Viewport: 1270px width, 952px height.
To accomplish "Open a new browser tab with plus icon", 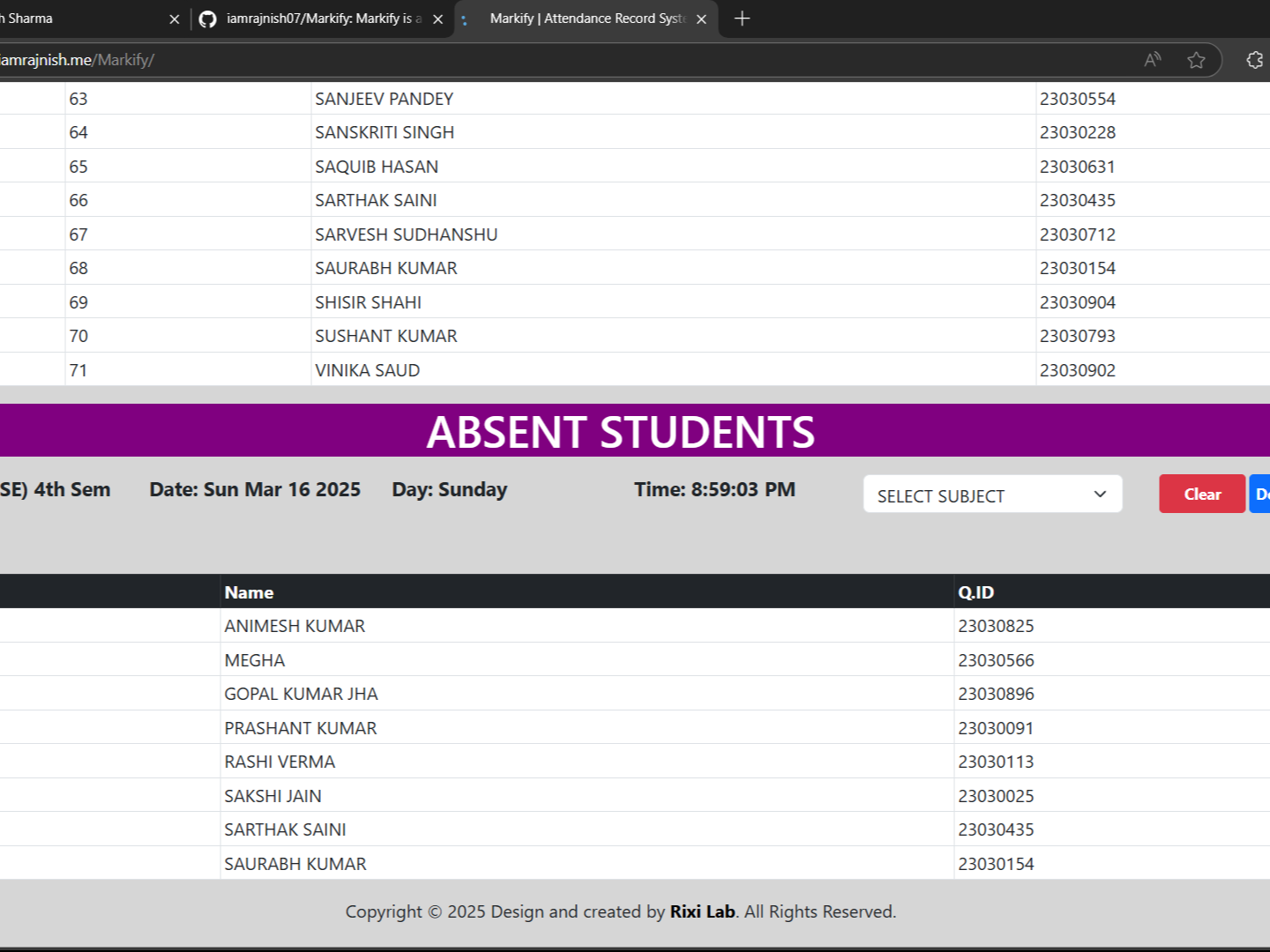I will 742,19.
